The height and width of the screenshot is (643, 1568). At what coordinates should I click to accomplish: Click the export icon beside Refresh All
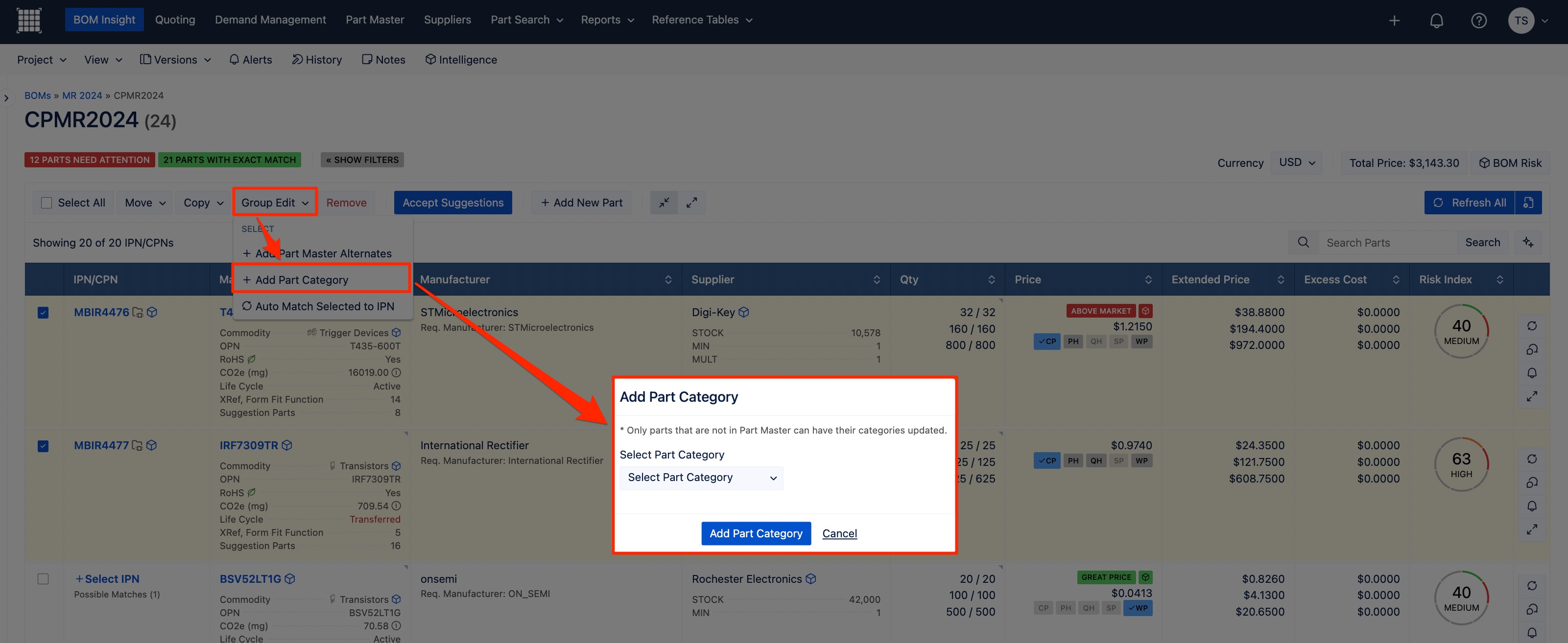[x=1528, y=203]
